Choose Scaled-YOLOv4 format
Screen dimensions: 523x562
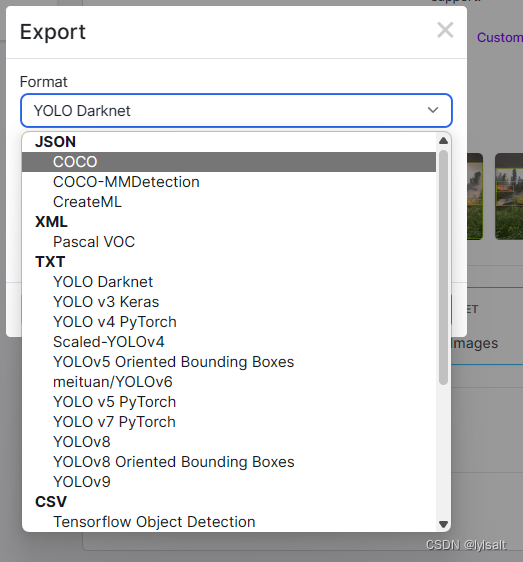[229, 342]
